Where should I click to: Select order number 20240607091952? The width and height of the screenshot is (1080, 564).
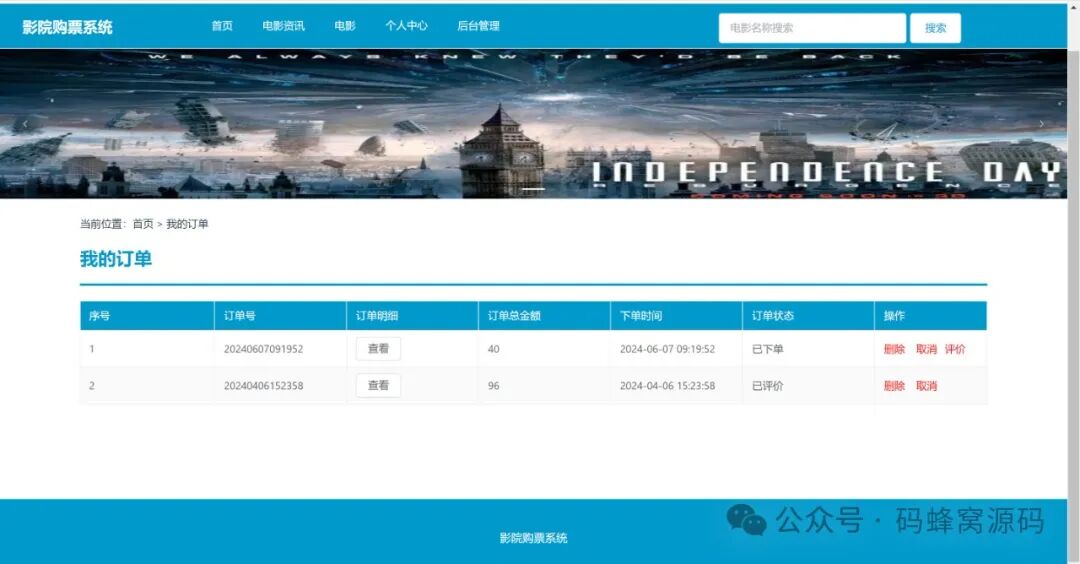(x=263, y=349)
